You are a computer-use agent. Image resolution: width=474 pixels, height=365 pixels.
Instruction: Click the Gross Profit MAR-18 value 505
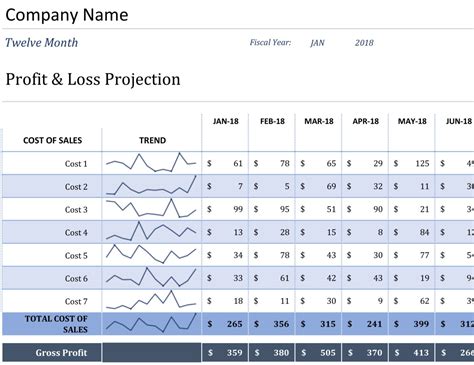328,352
